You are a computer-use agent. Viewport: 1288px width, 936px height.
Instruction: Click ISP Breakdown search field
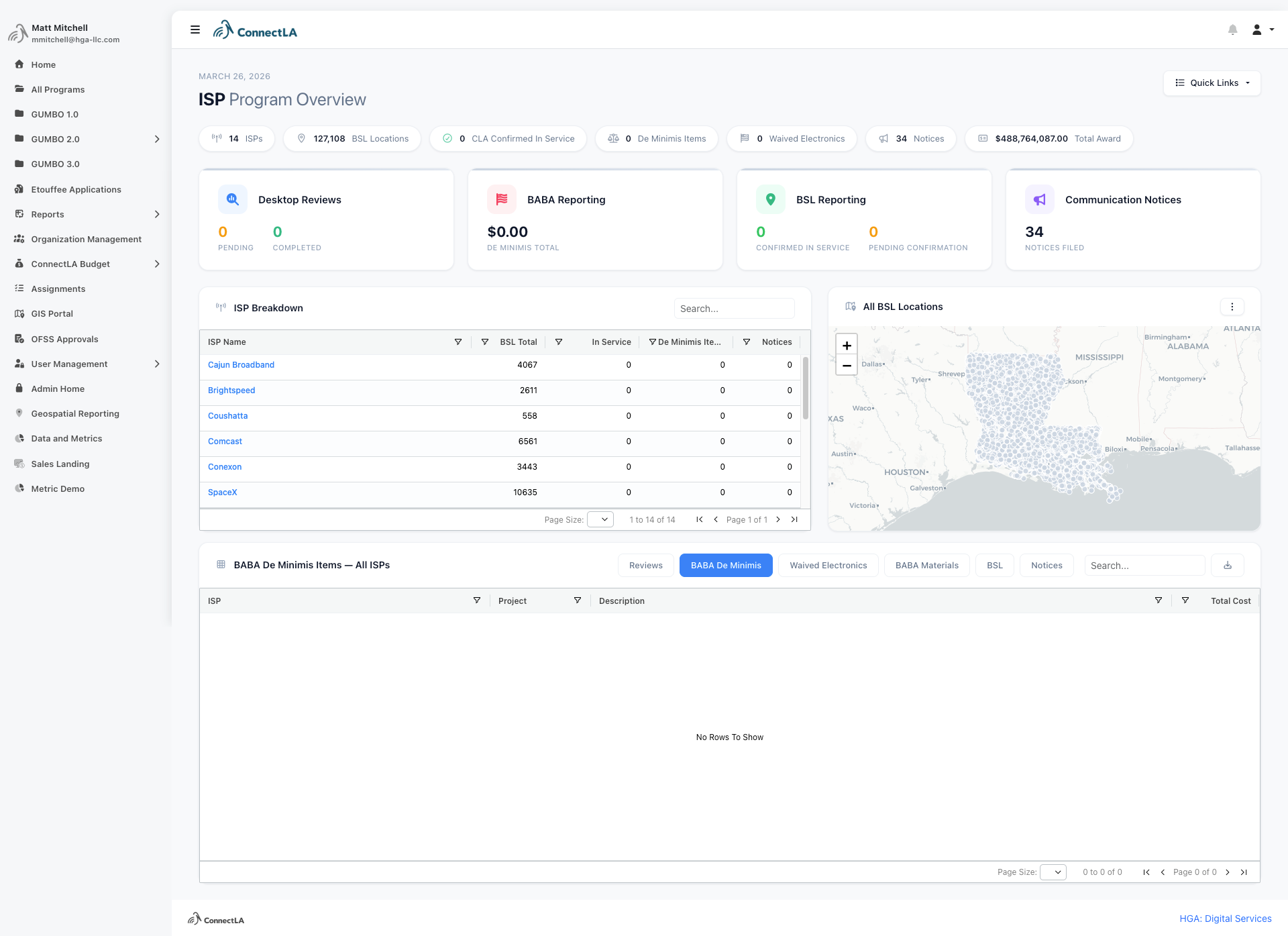[734, 309]
